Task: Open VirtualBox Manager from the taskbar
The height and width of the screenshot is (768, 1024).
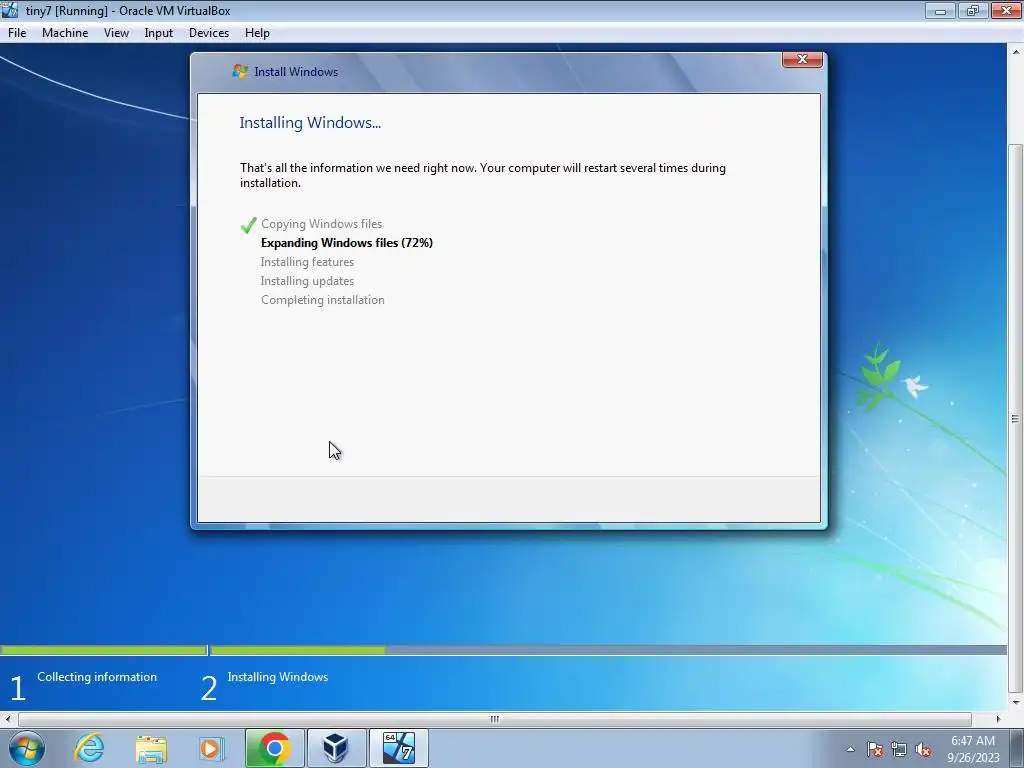Action: pyautogui.click(x=336, y=748)
